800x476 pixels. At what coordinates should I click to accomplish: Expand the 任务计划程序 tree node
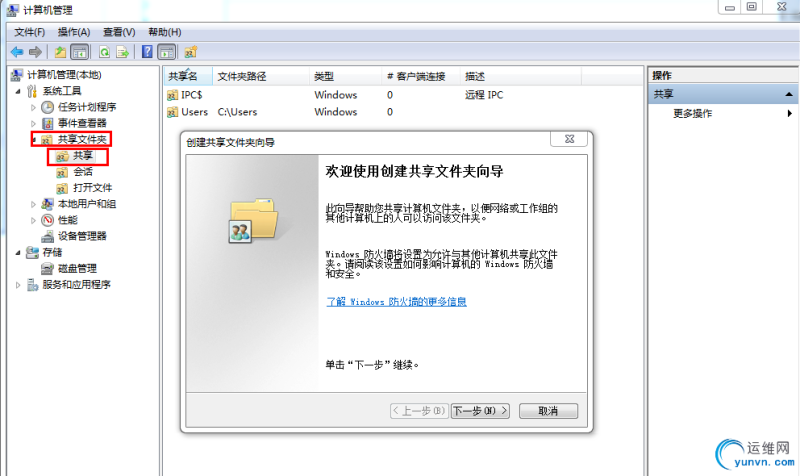[x=33, y=107]
